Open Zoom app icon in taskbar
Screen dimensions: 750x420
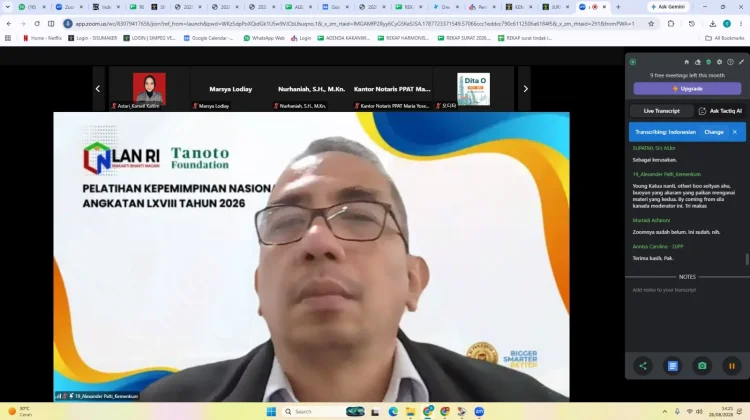(479, 412)
